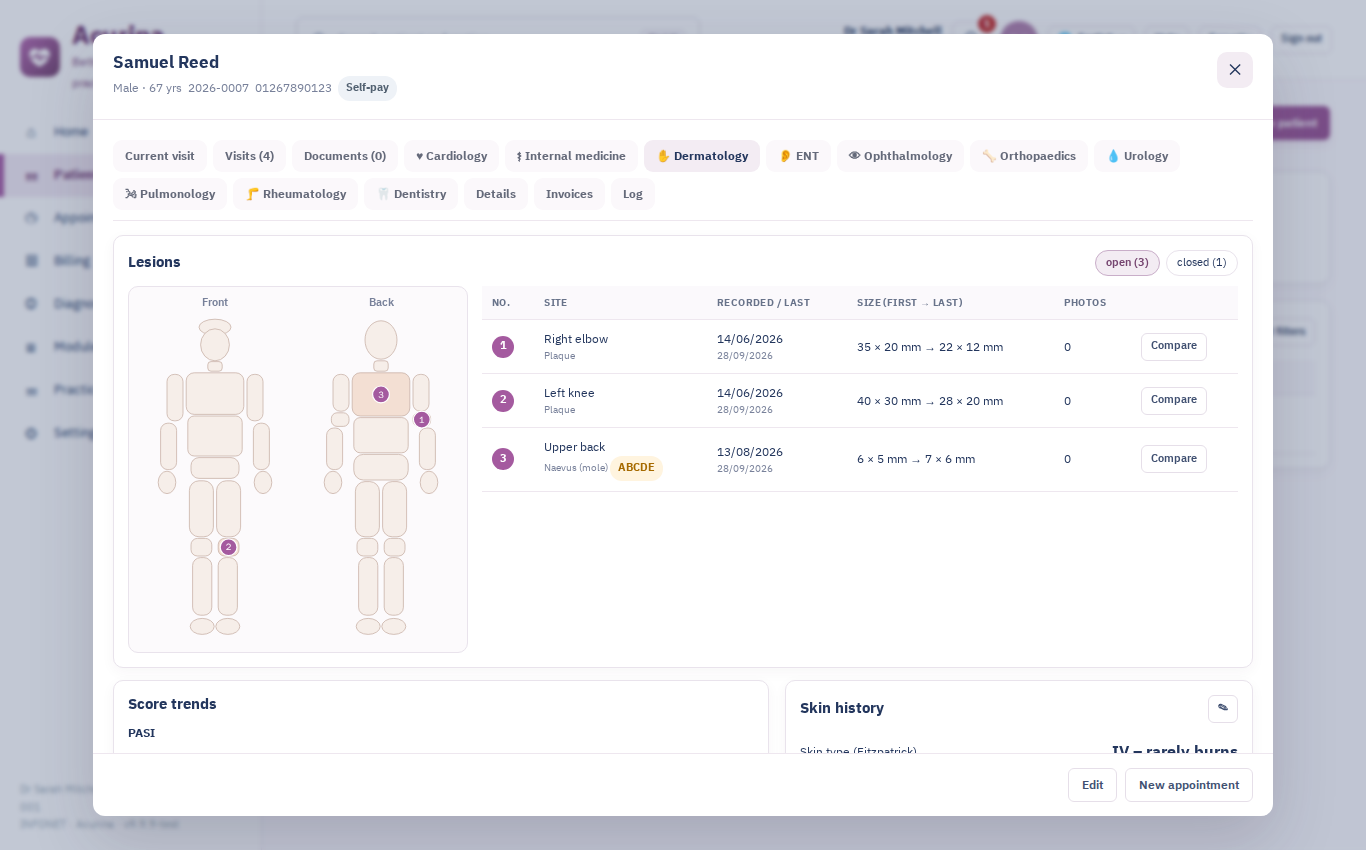Click the patient number 2026-0007

pos(218,88)
